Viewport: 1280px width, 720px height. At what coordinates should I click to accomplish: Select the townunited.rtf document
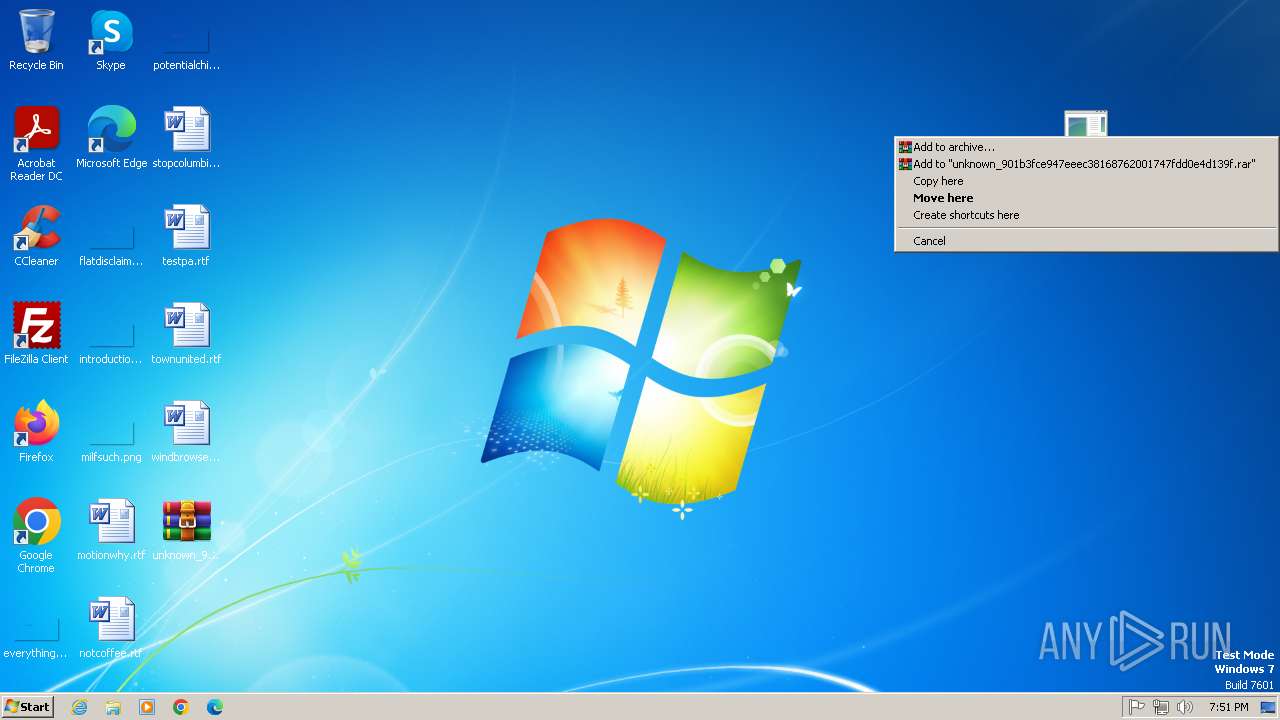point(186,334)
